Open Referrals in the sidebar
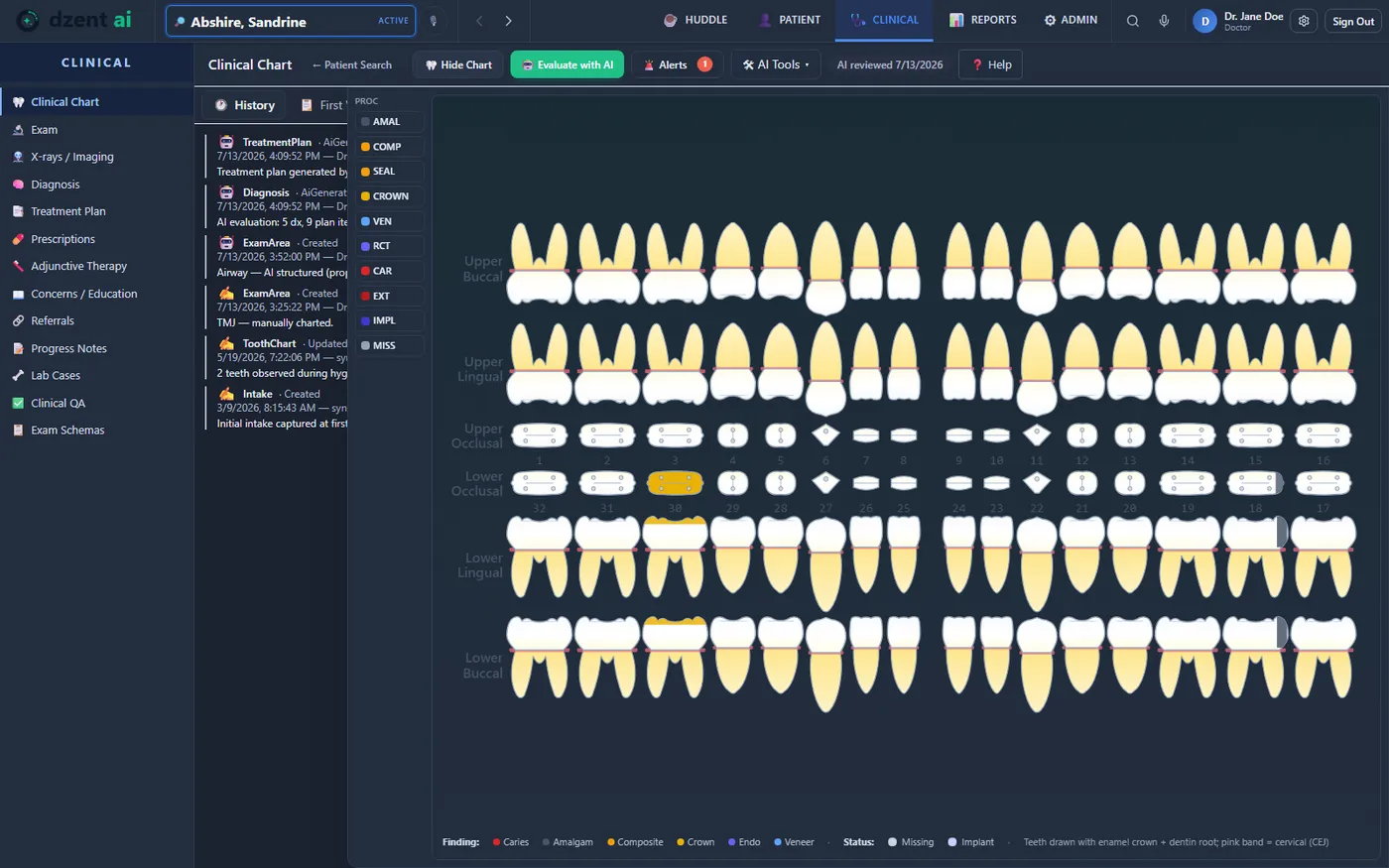Image resolution: width=1389 pixels, height=868 pixels. point(96,320)
